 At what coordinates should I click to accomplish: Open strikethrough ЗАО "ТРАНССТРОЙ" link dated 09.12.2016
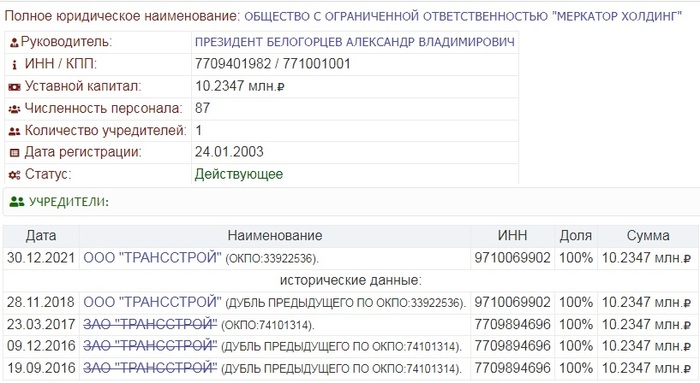(150, 346)
